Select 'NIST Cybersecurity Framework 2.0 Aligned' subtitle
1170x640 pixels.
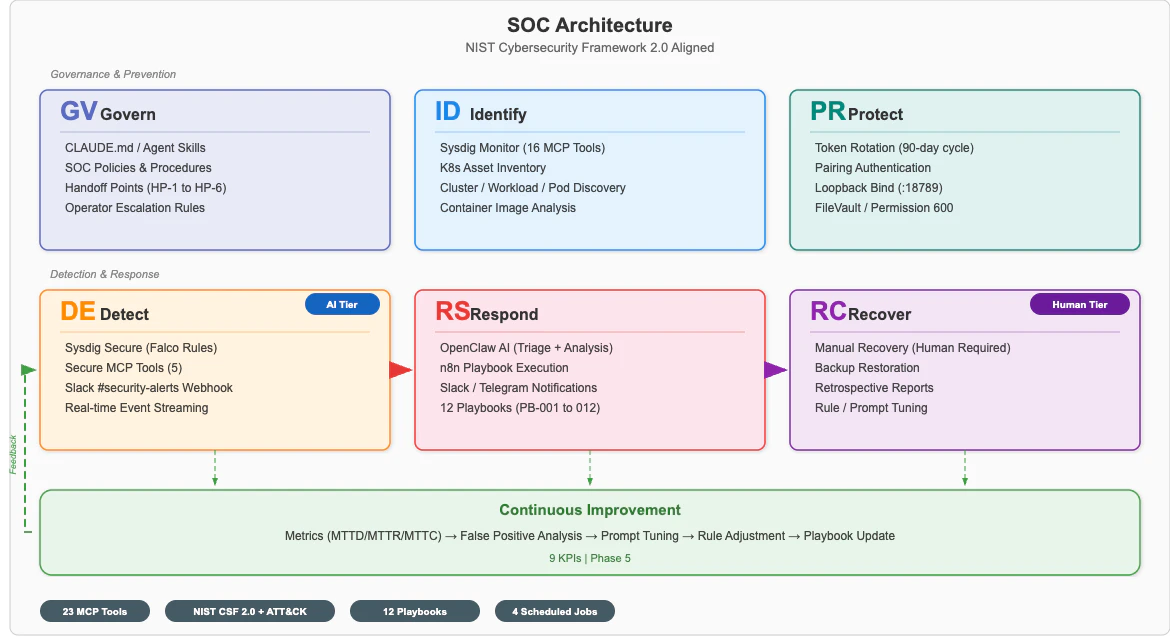[x=589, y=48]
